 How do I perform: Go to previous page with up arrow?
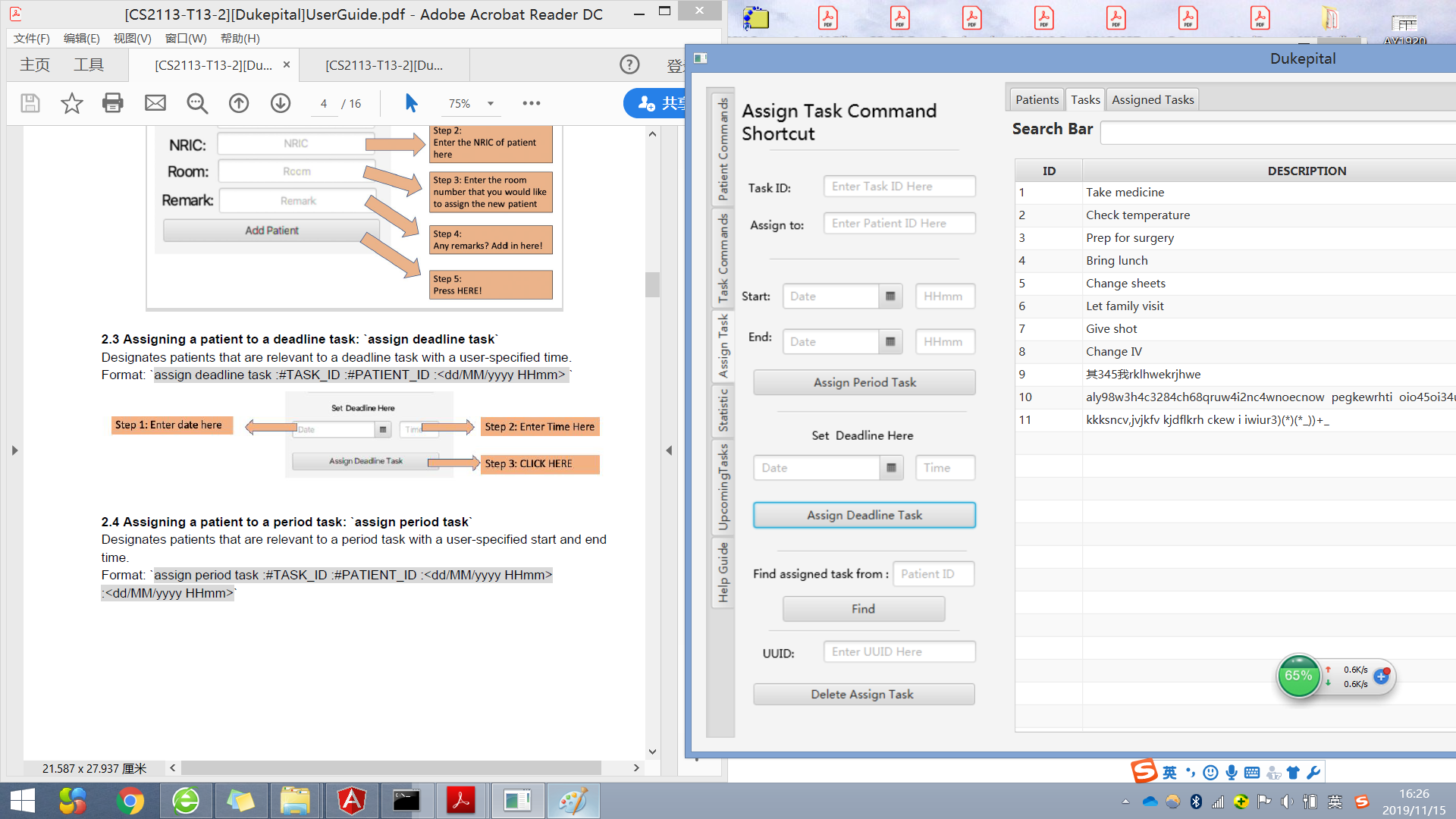point(239,103)
